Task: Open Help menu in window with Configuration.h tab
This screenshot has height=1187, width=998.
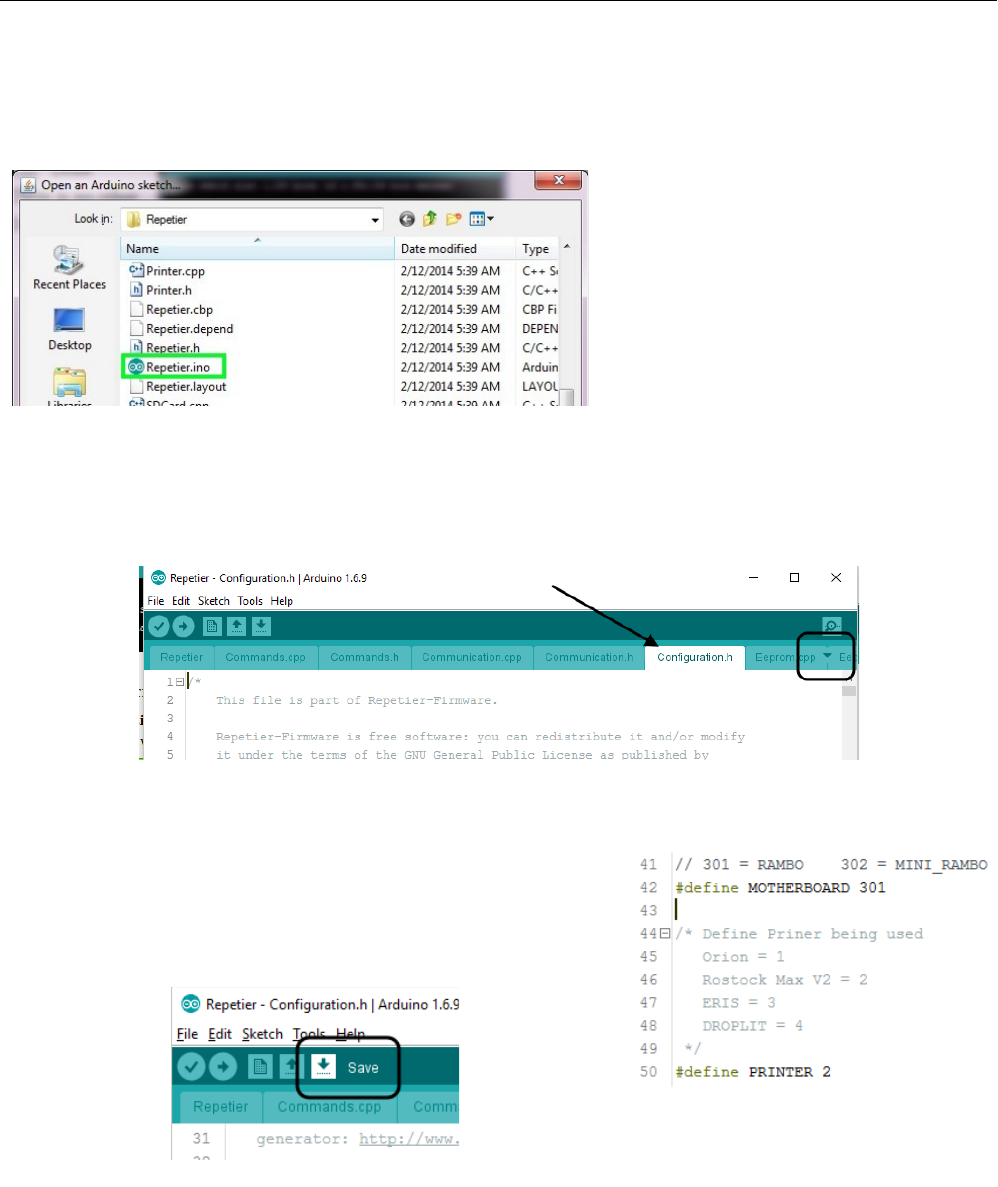Action: 282,601
